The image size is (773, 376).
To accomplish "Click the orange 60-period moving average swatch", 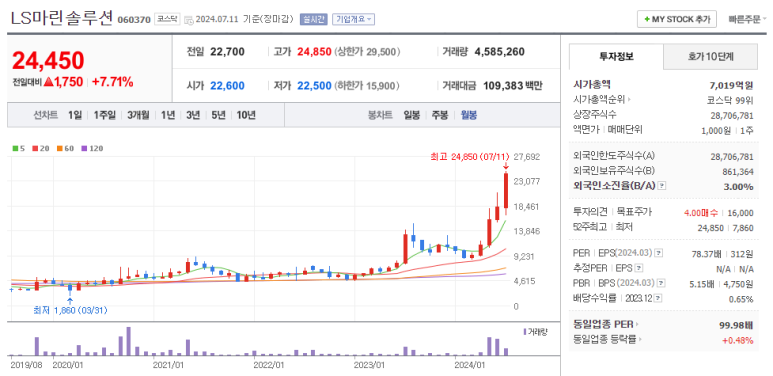I will point(59,148).
